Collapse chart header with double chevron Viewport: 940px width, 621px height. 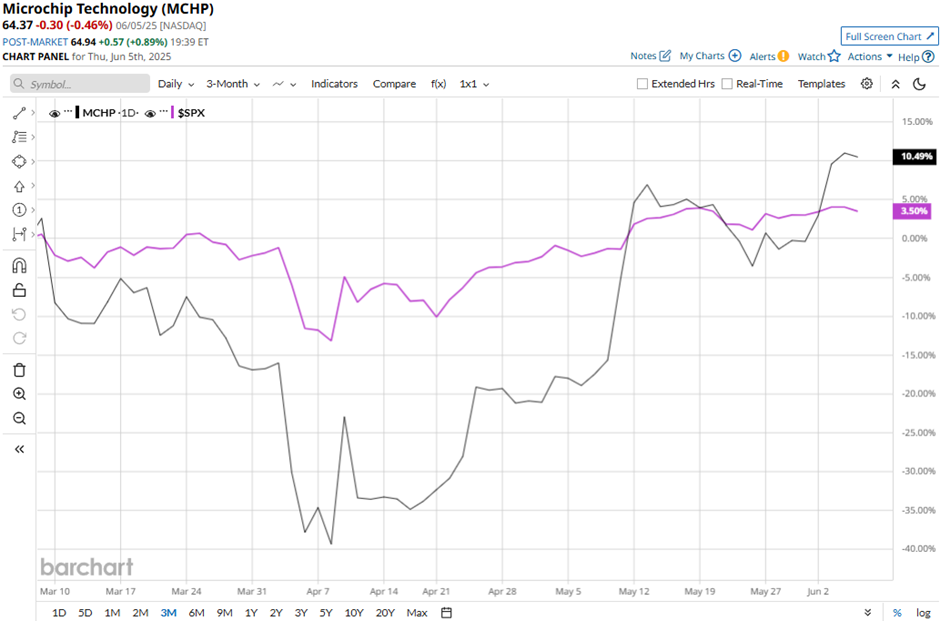(896, 84)
